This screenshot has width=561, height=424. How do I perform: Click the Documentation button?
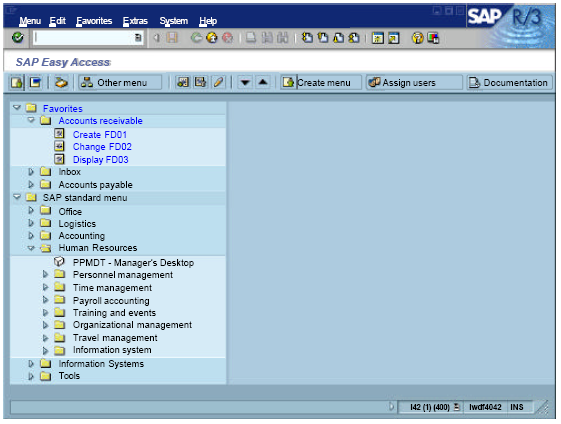pos(509,83)
